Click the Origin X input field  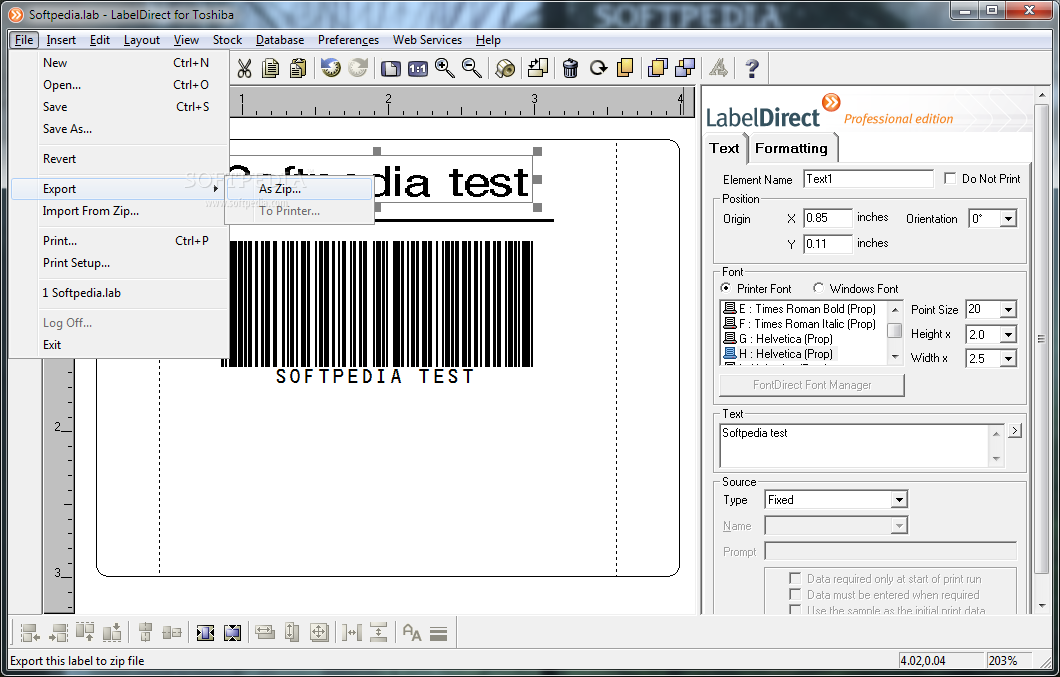coord(827,218)
